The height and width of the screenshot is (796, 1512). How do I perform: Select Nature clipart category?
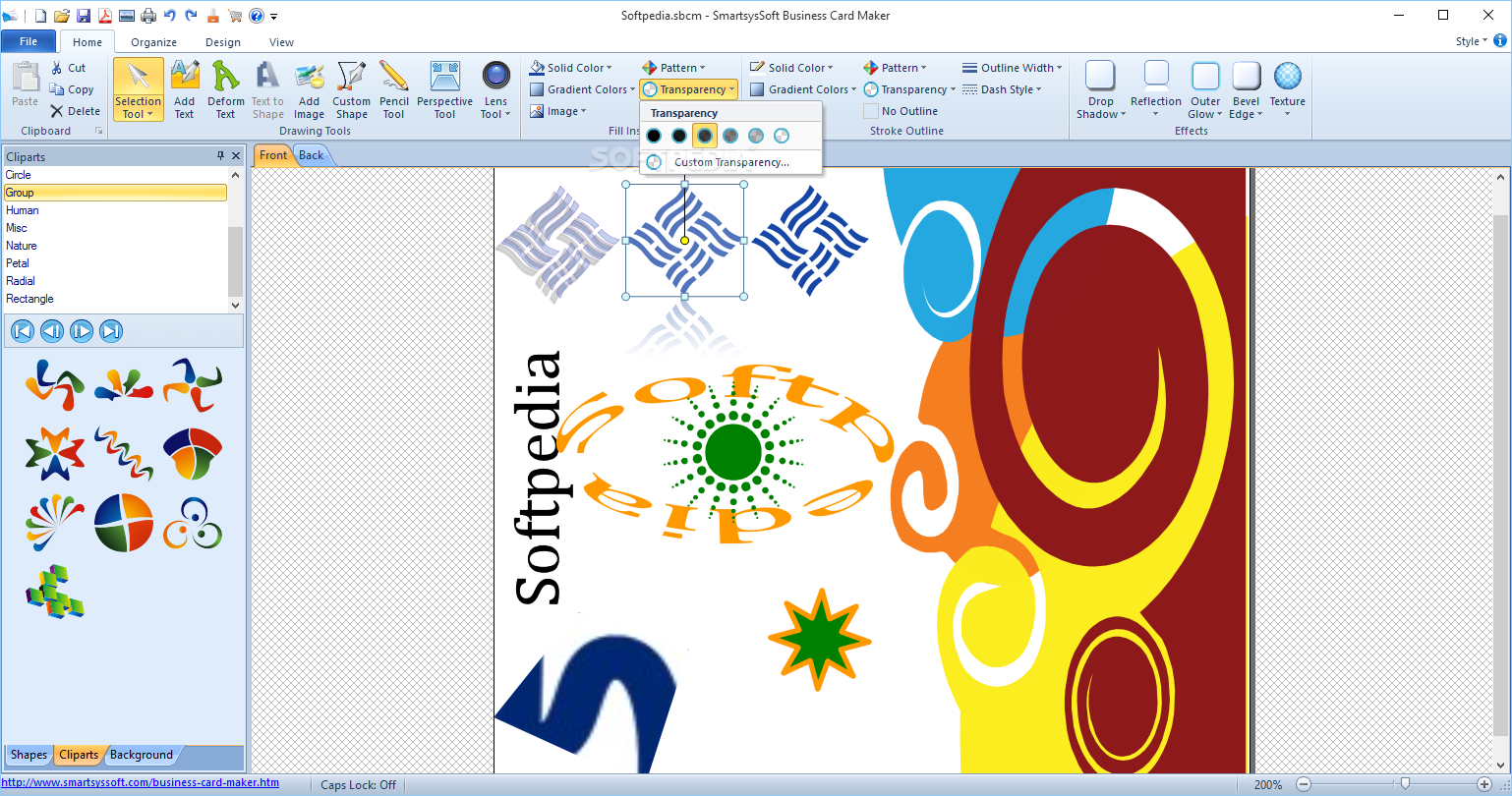coord(115,246)
